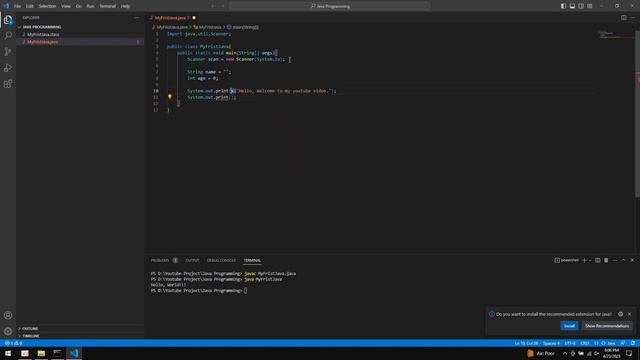Select the Terminal tab

coord(252,260)
